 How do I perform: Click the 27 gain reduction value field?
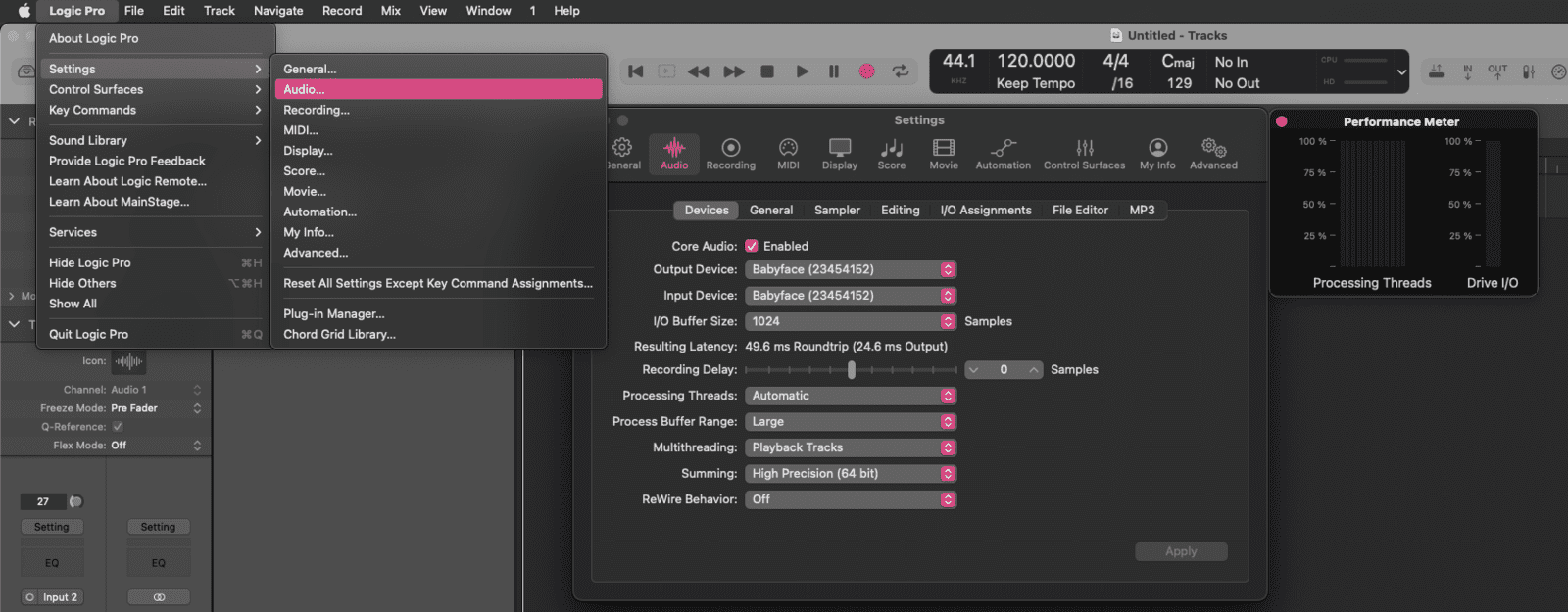[43, 501]
